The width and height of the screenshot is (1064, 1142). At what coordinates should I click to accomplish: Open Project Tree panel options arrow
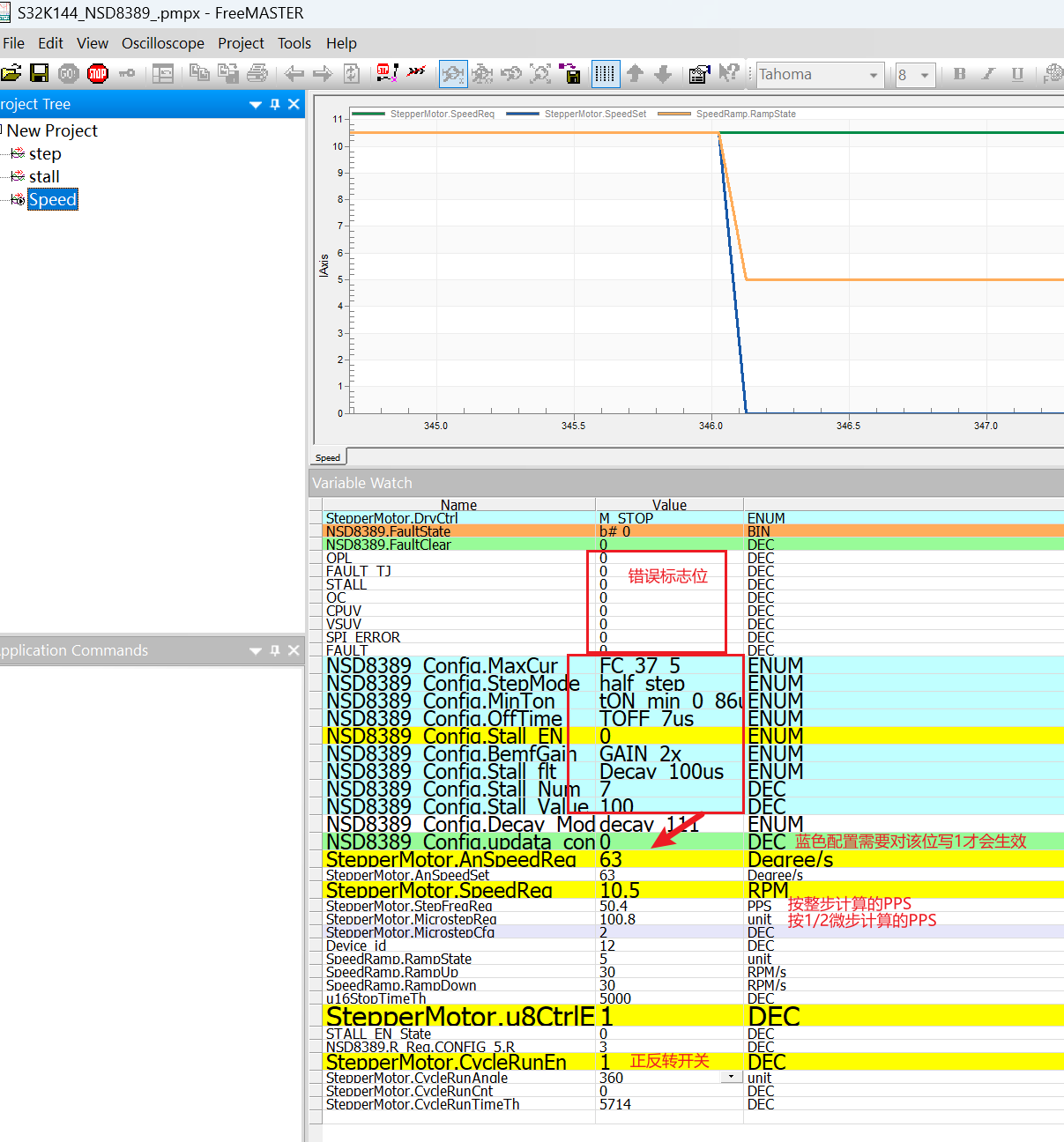coord(256,105)
